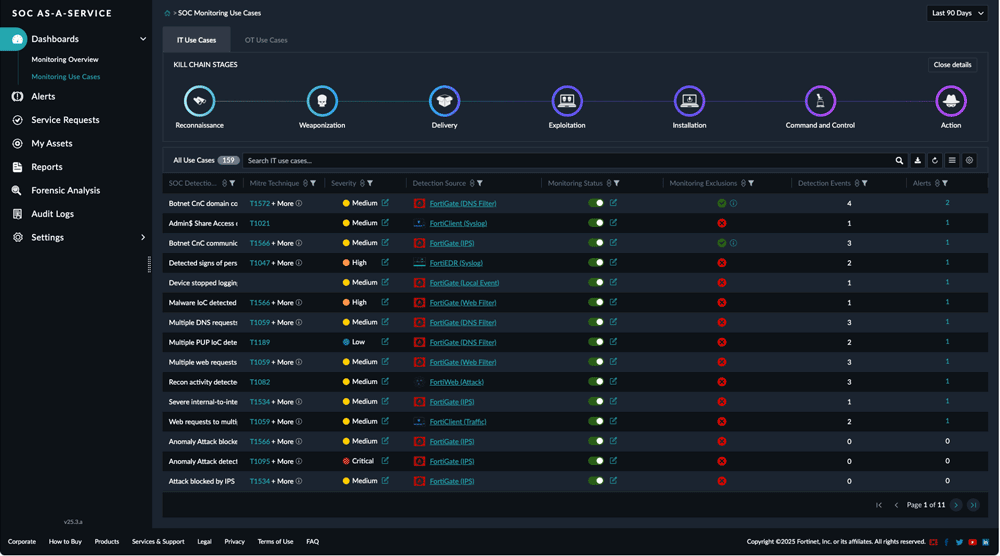Refresh the use case table

tap(935, 161)
